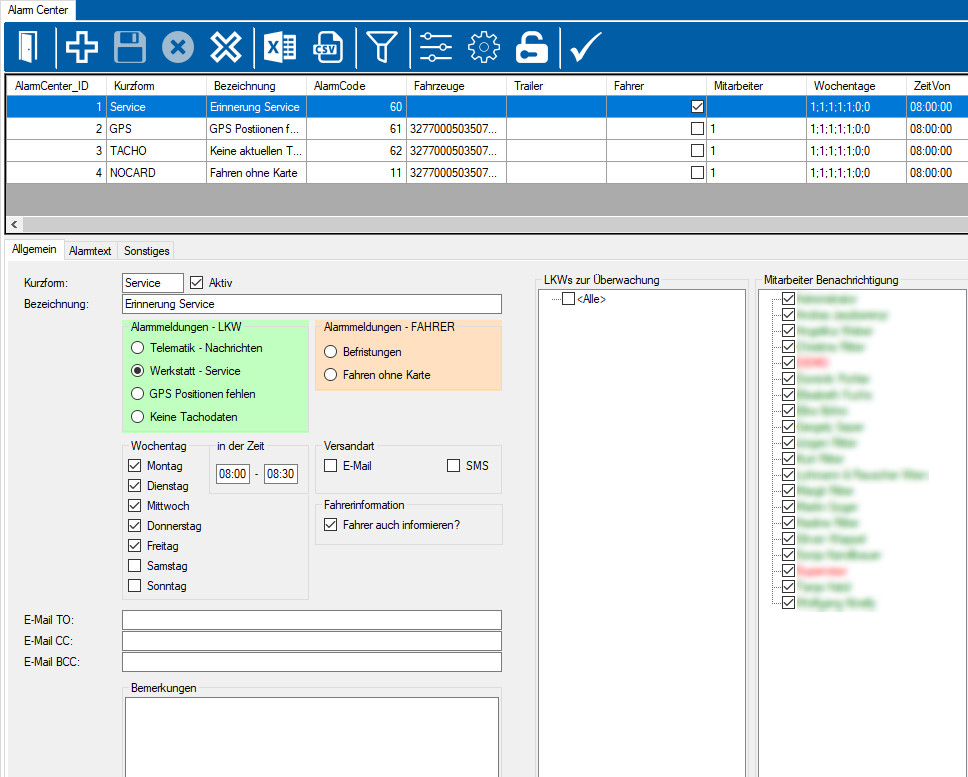This screenshot has width=968, height=777.
Task: Click the round cancel X icon
Action: coord(178,46)
